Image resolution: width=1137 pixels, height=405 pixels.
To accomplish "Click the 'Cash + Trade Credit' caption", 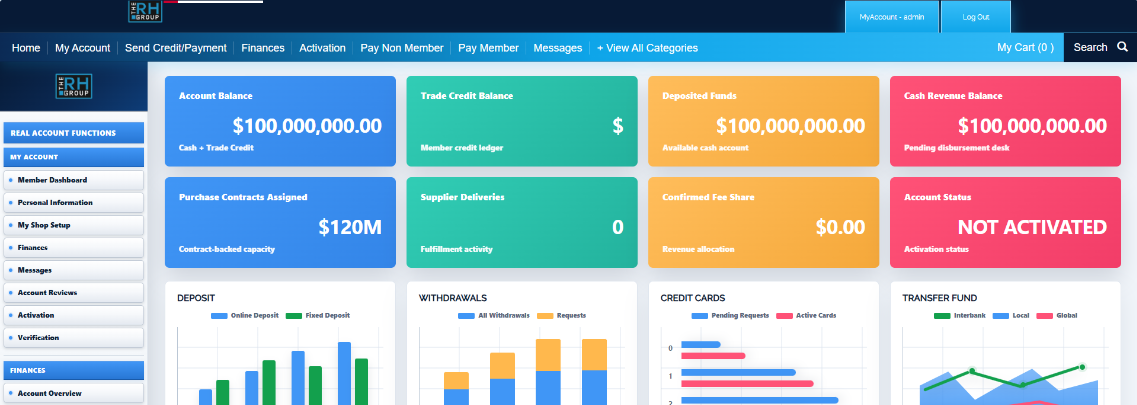I will click(216, 148).
